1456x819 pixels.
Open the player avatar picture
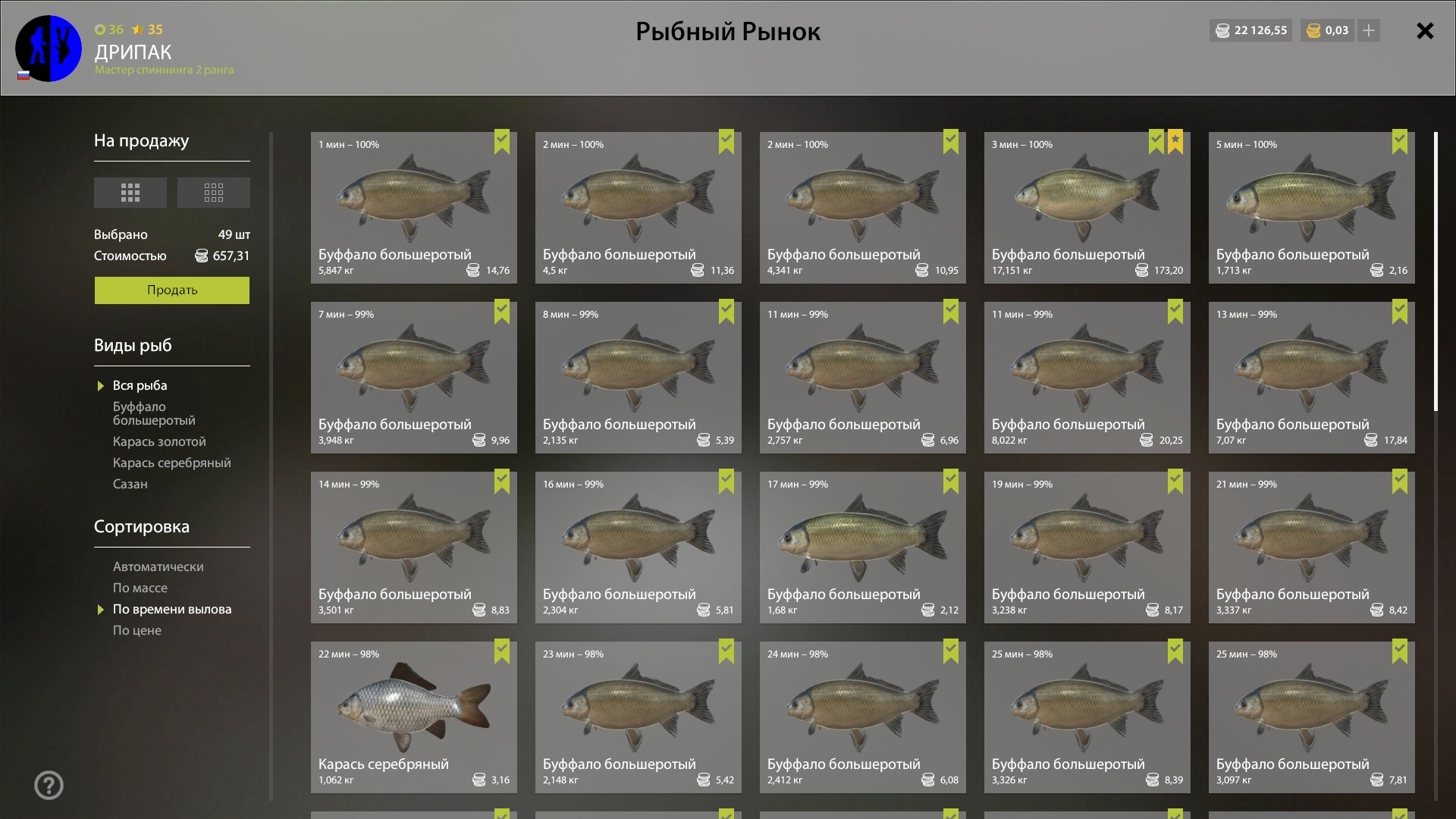(x=49, y=49)
